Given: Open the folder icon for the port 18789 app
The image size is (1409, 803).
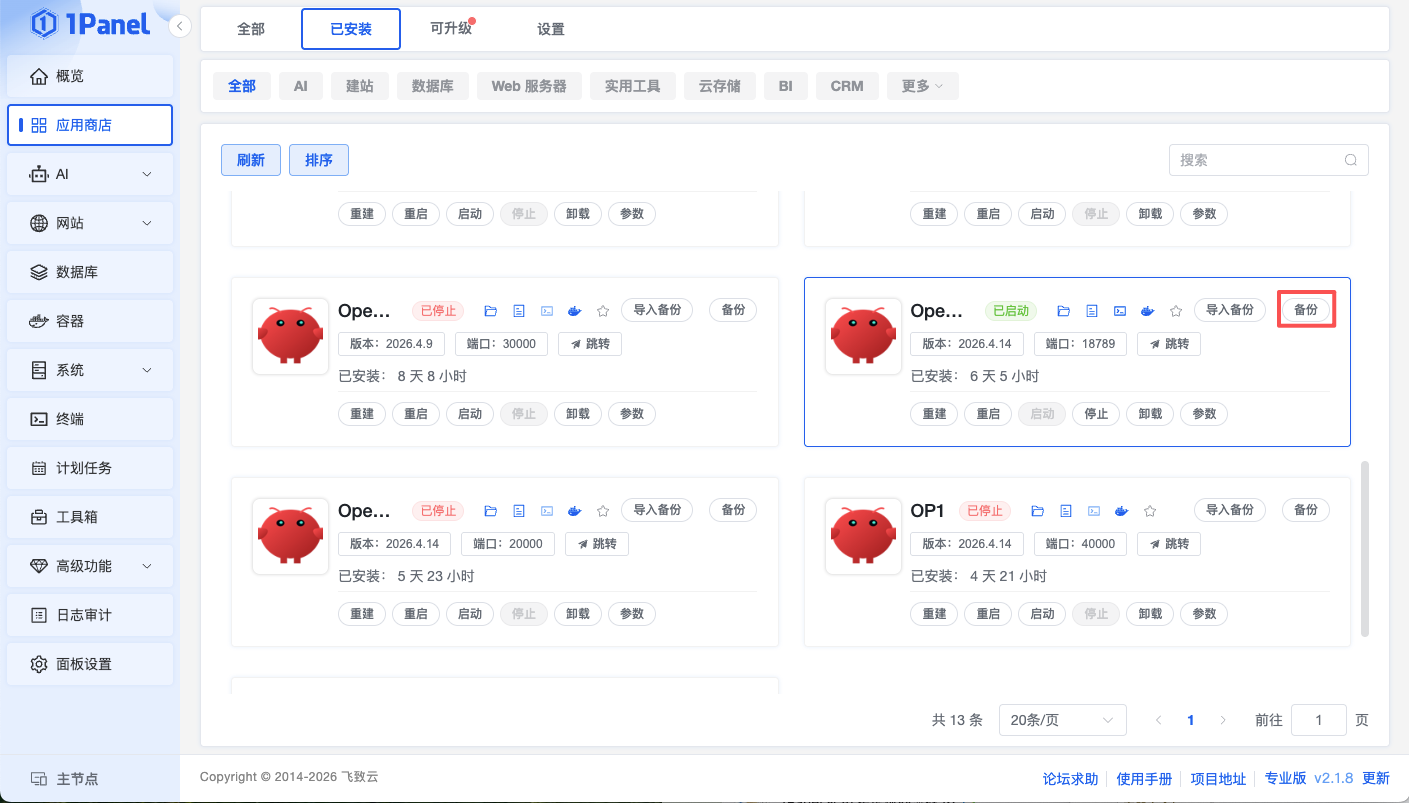Looking at the screenshot, I should (1063, 311).
